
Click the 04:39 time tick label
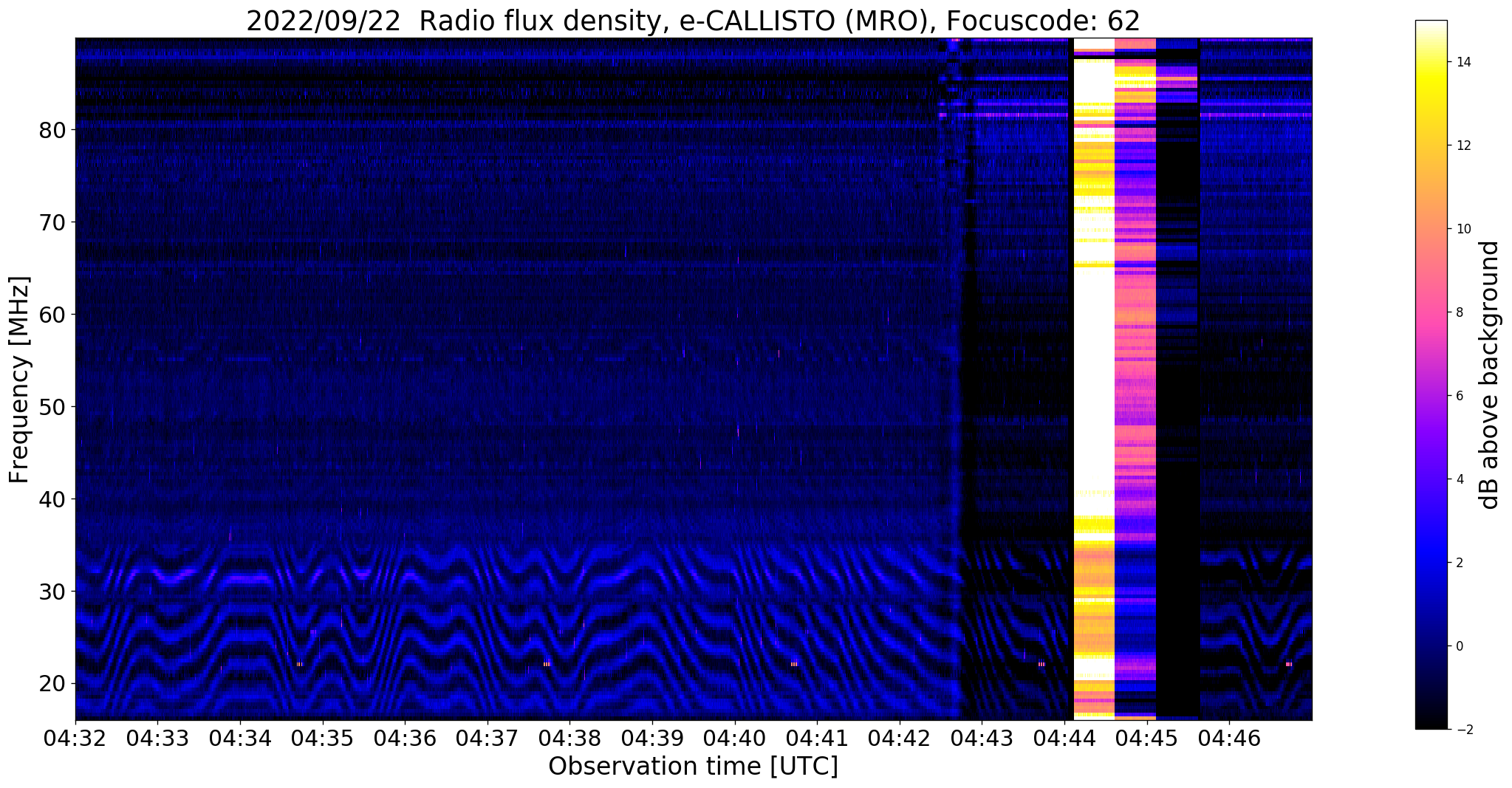[x=652, y=738]
